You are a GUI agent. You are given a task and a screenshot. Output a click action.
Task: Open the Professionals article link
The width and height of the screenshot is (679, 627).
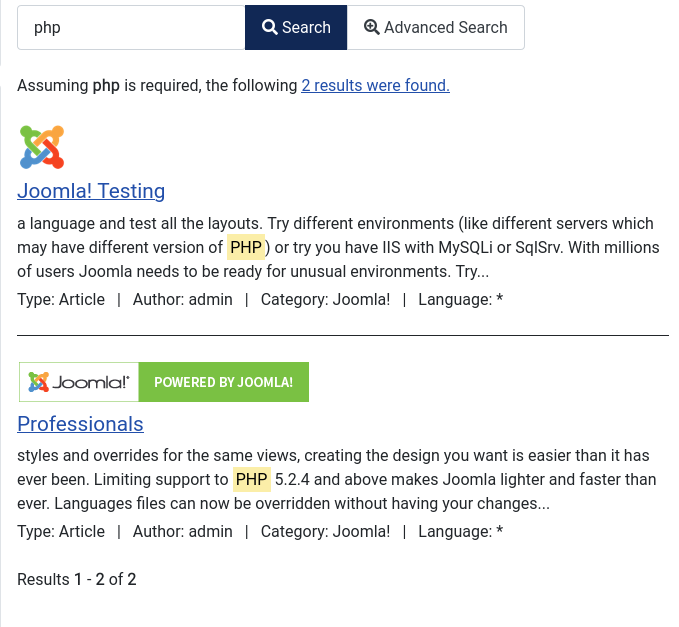pos(80,424)
